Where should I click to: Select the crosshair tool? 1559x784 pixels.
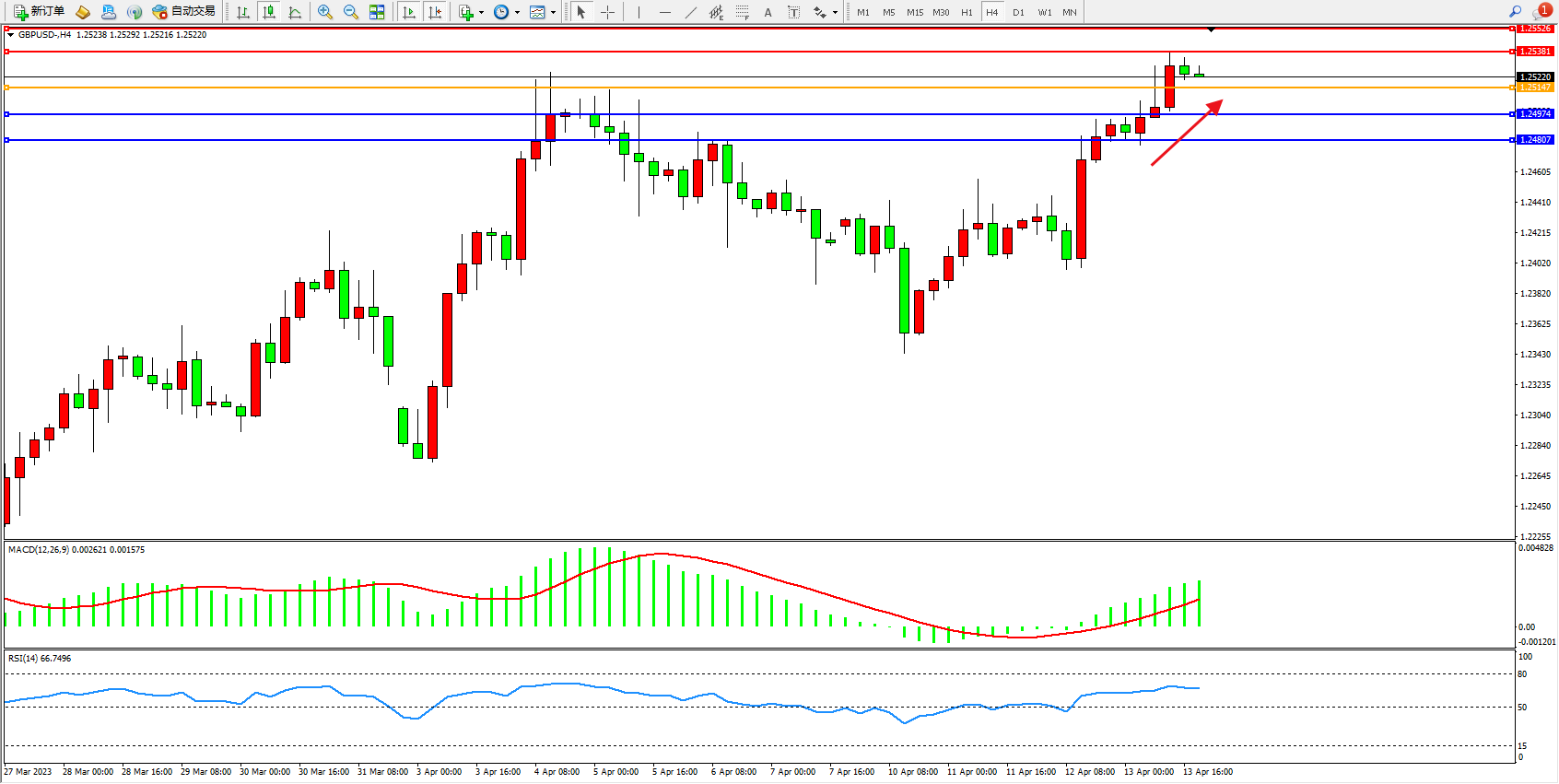pos(607,12)
